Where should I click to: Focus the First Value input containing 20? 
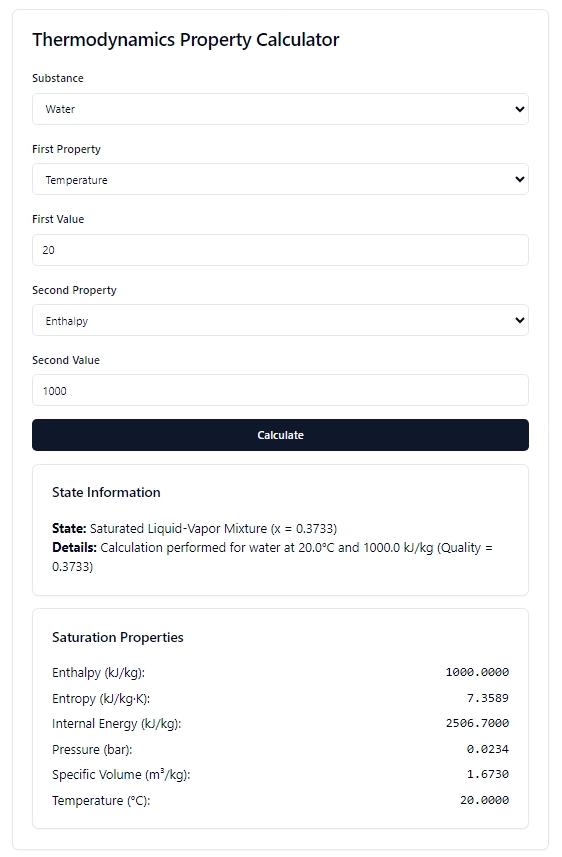tap(280, 250)
